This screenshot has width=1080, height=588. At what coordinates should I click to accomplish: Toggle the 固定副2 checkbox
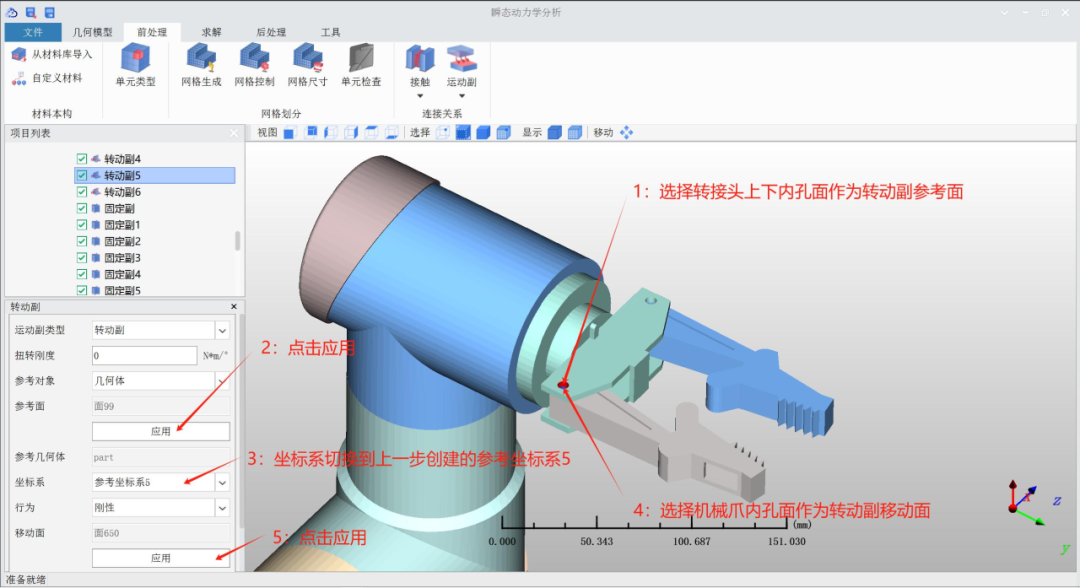pyautogui.click(x=82, y=242)
